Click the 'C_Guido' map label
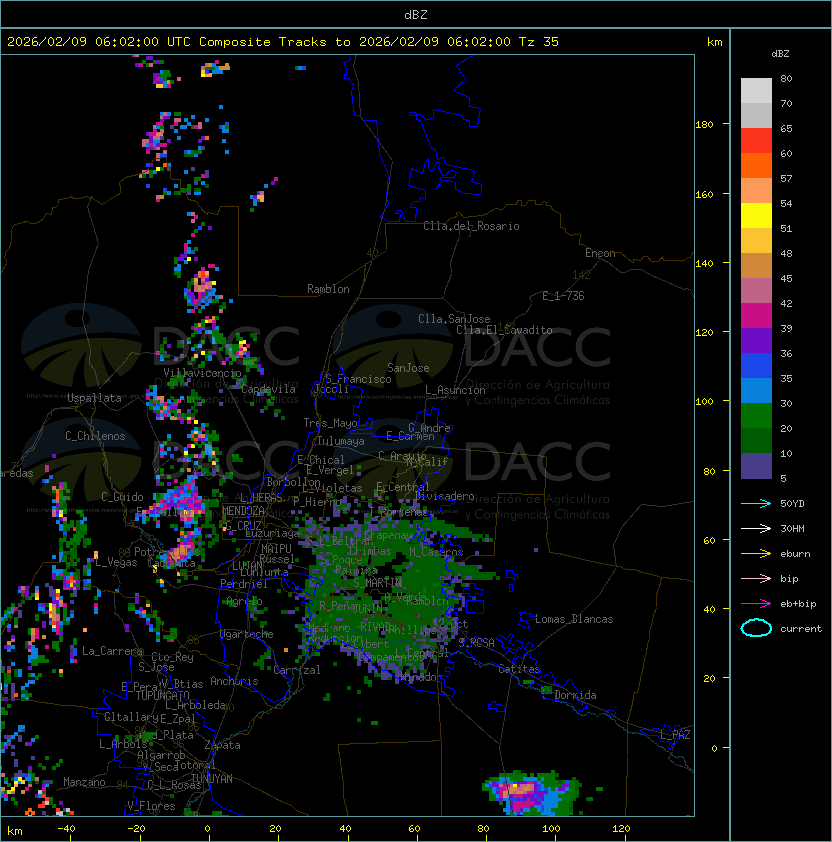The image size is (832, 842). pos(122,497)
